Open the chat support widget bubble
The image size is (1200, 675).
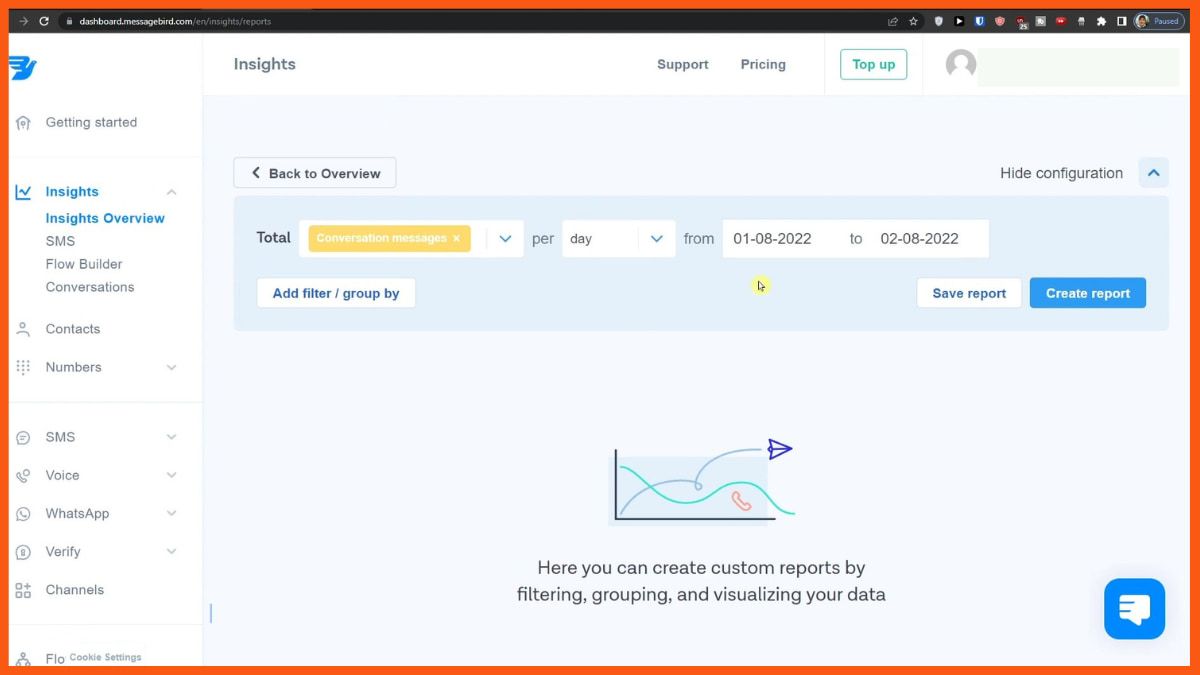pyautogui.click(x=1134, y=608)
